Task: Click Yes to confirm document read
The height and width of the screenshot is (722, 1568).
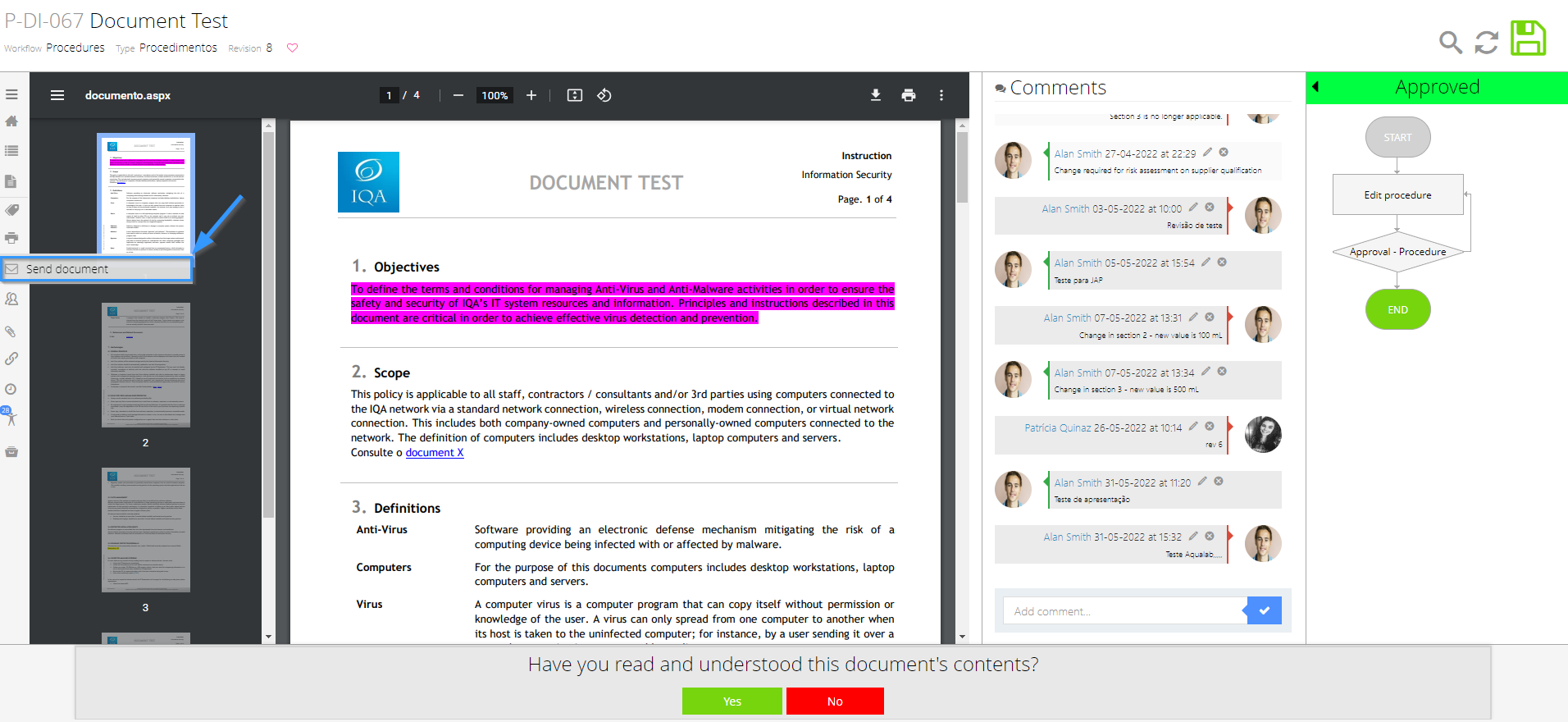Action: coord(732,701)
